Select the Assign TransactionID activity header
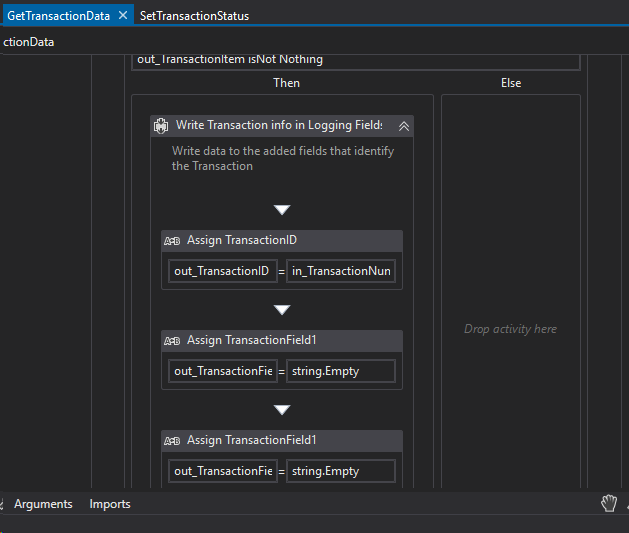Viewport: 629px width, 533px height. 282,240
